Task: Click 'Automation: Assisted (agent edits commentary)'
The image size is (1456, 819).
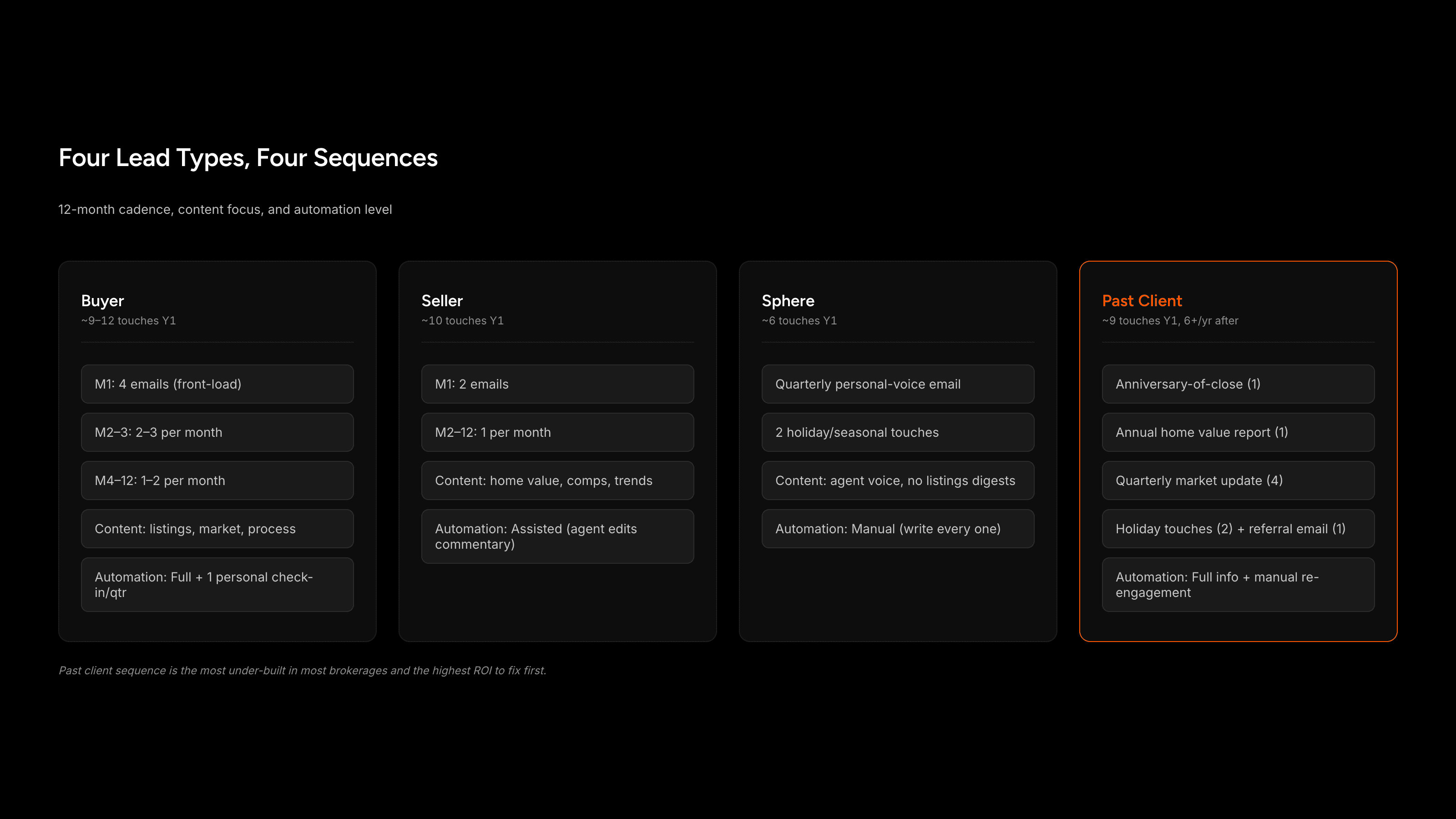Action: [558, 536]
